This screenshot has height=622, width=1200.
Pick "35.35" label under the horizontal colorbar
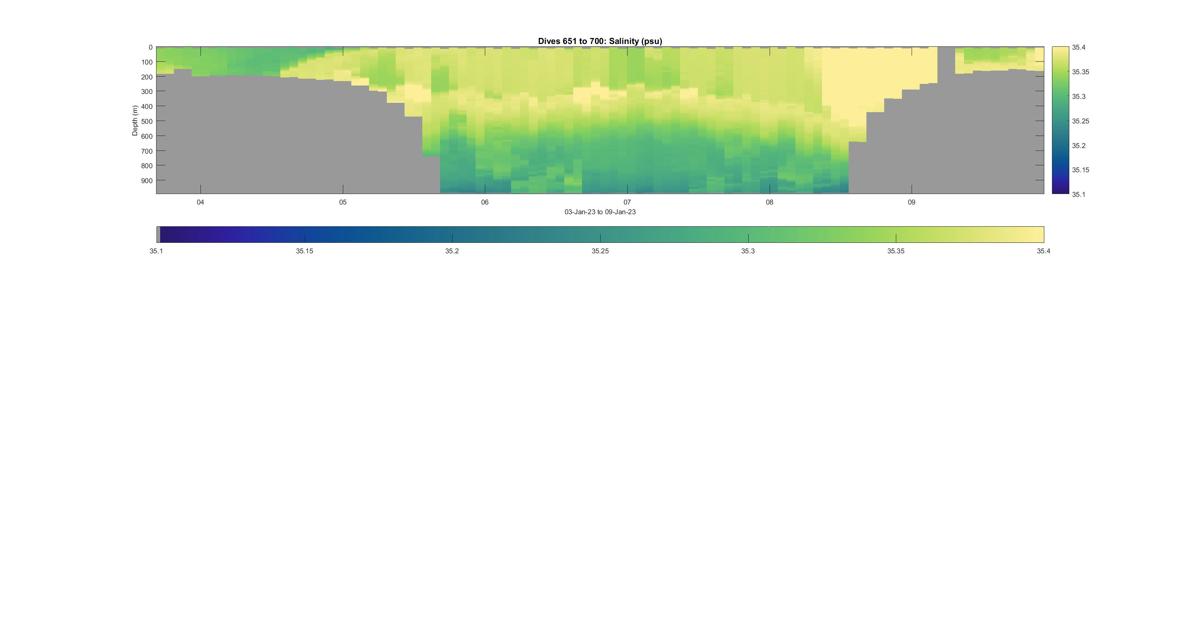point(896,252)
